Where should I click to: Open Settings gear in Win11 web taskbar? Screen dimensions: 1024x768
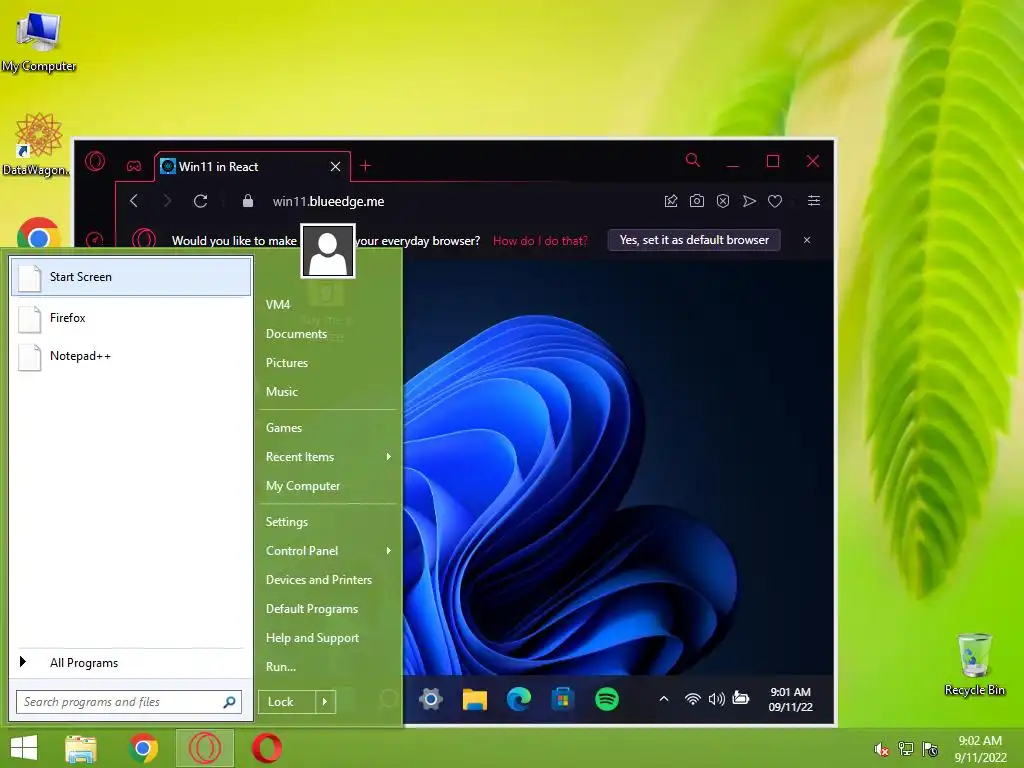(x=431, y=699)
